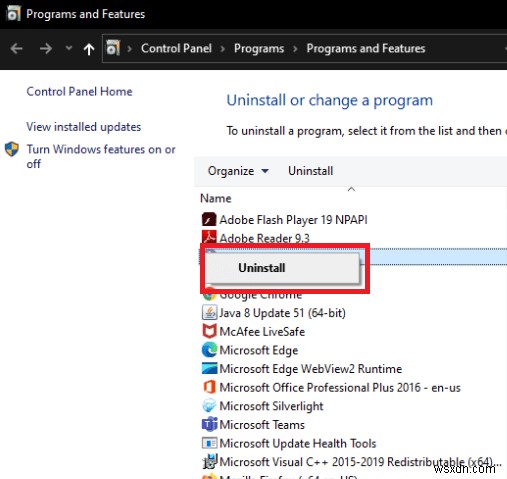Click the Adobe Flash Player icon
The height and width of the screenshot is (479, 507).
tap(209, 219)
